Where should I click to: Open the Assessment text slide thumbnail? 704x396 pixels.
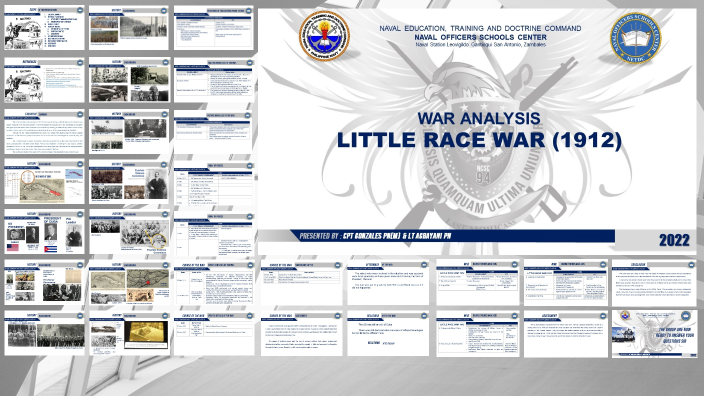coord(565,334)
